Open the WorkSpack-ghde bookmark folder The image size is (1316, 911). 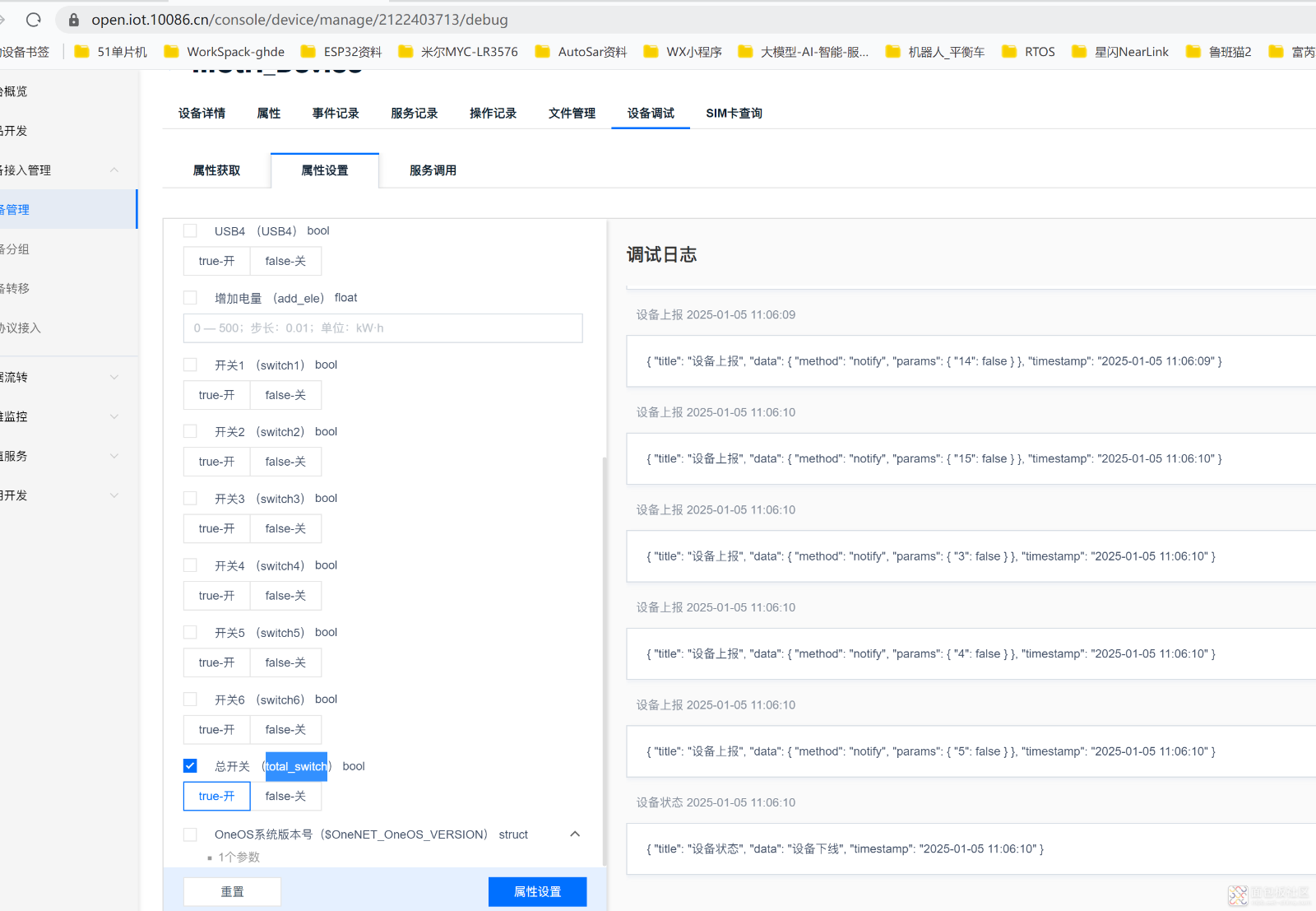tap(225, 52)
